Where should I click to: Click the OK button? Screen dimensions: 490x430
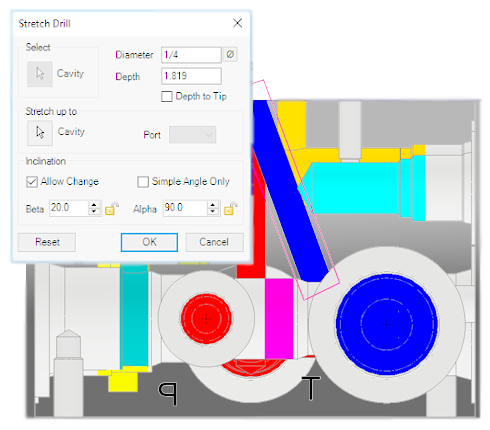coord(149,242)
